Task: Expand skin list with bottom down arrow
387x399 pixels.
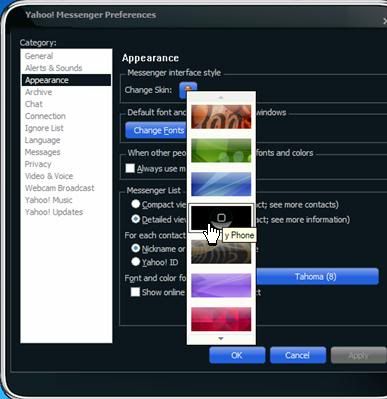Action: pyautogui.click(x=221, y=339)
